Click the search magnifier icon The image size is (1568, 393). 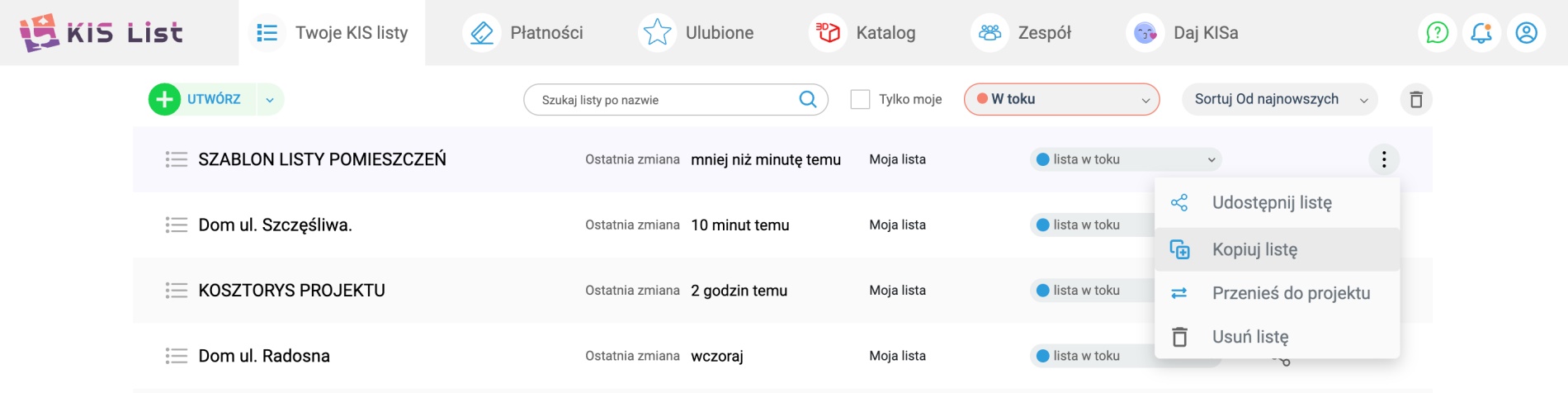click(x=807, y=100)
